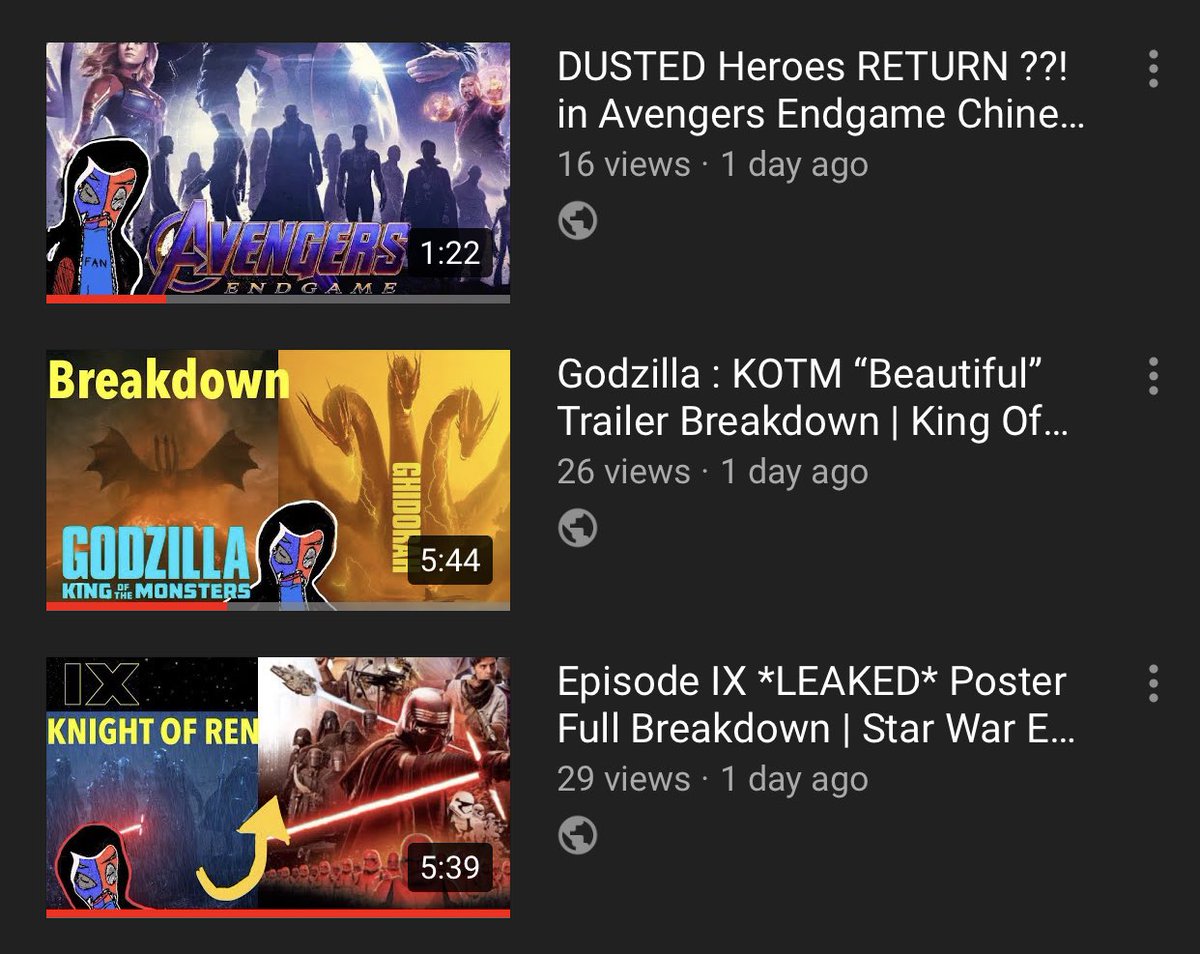Open the Avengers Endgame thumbnail
Screen dimensions: 1200x954
tap(278, 172)
